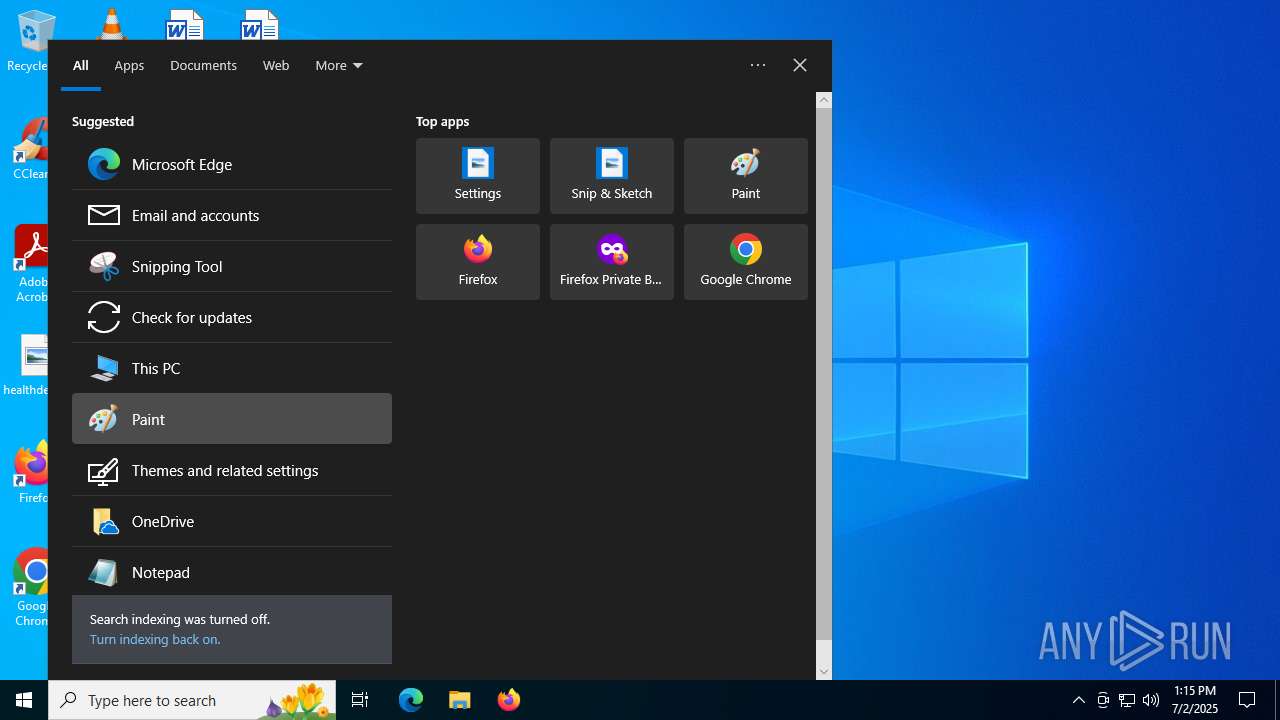
Task: Switch to the Documents search tab
Action: click(203, 65)
